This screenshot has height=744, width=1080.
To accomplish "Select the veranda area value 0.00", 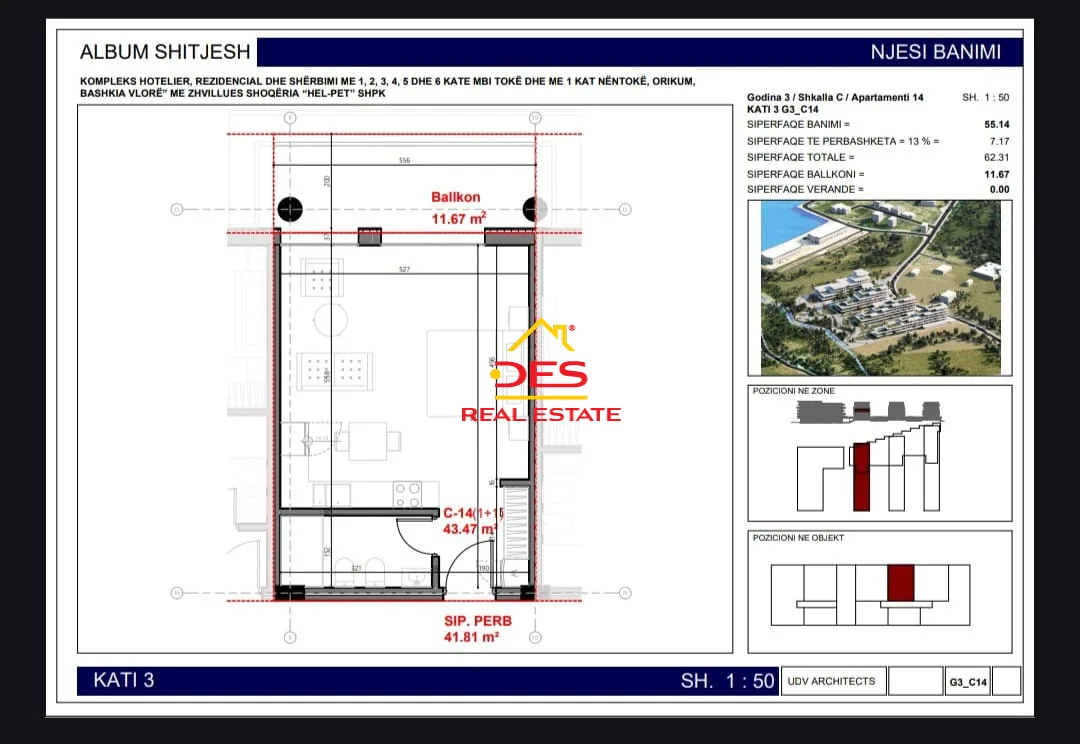I will (x=999, y=189).
